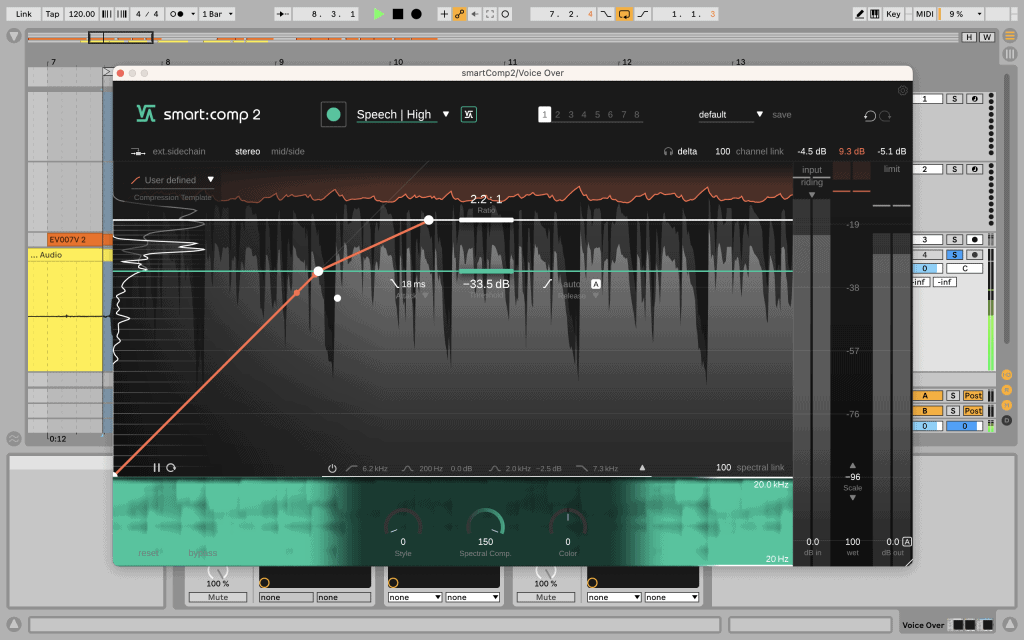Click the pause icon in the spectrum display
The width and height of the screenshot is (1024, 640).
(158, 467)
